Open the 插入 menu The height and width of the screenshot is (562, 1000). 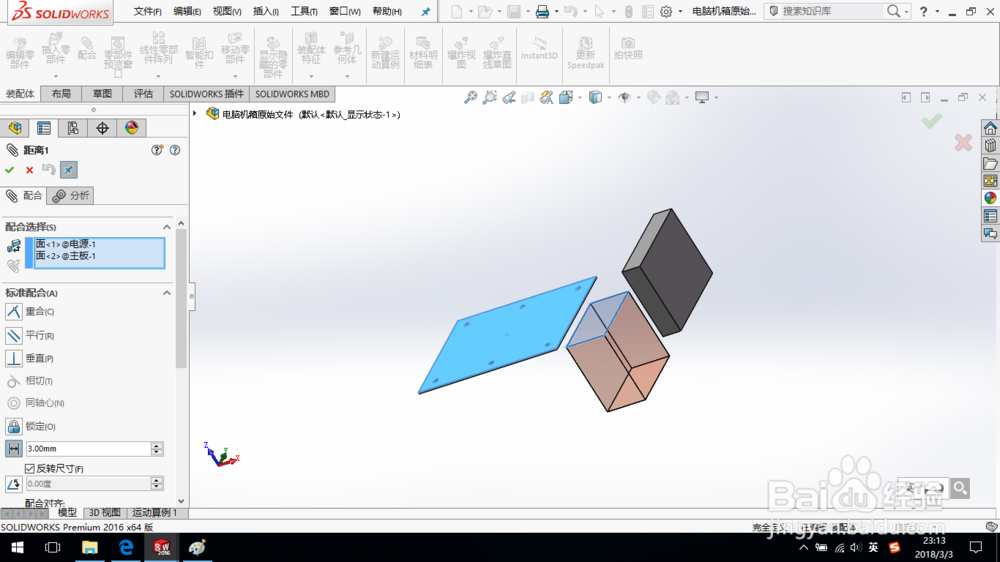tap(265, 11)
